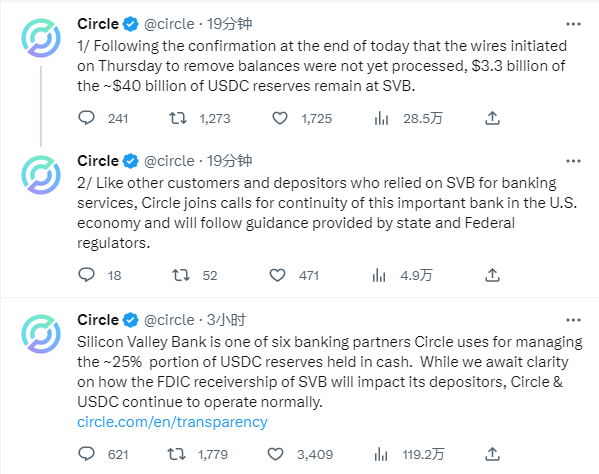Open more options menu on first tweet

pos(573,24)
